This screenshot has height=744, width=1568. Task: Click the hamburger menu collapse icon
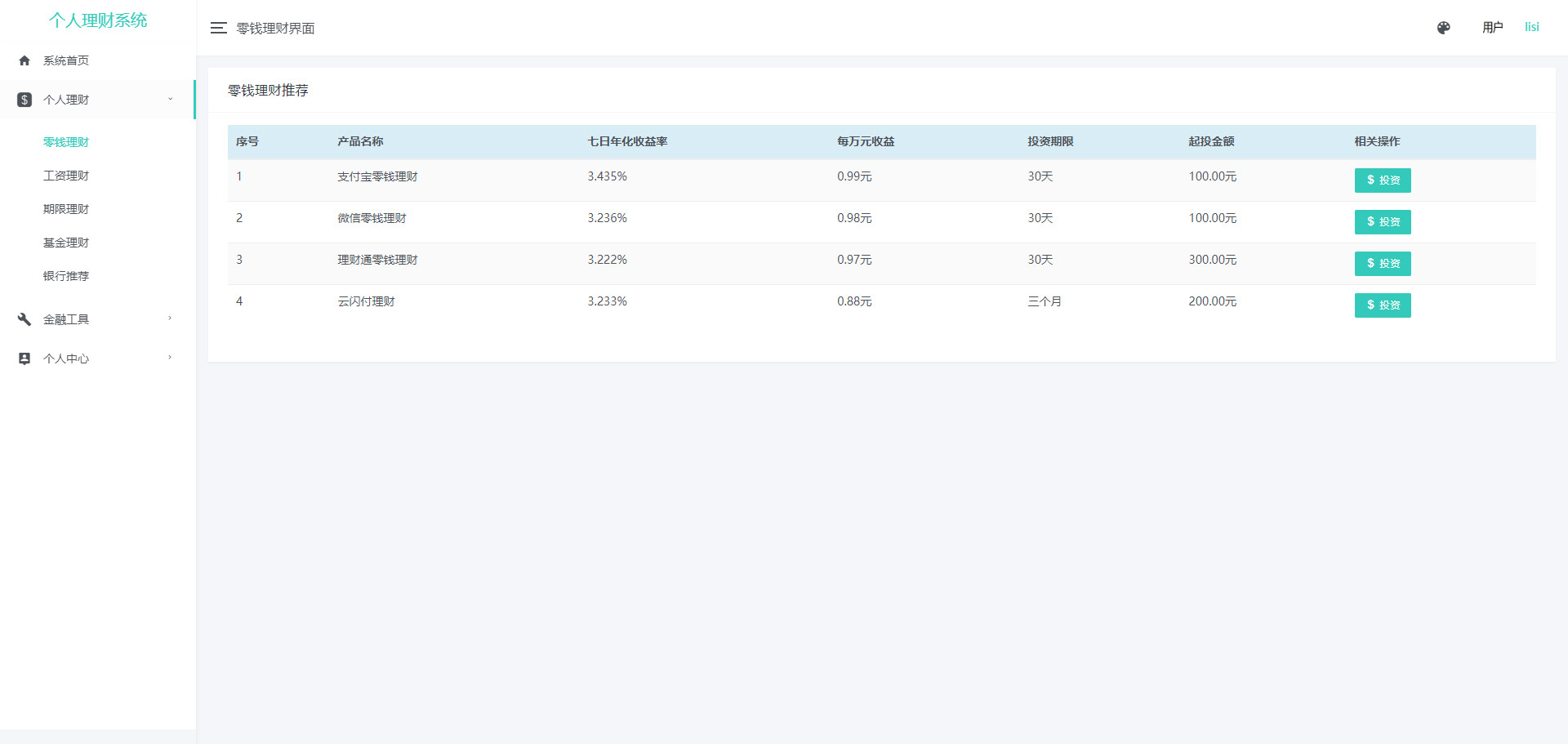pyautogui.click(x=218, y=28)
